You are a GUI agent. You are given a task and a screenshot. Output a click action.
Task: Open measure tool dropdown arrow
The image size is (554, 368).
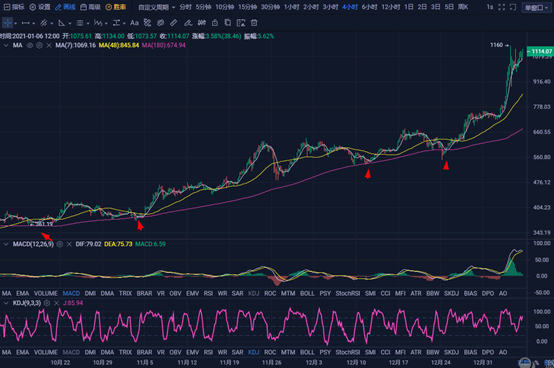click(x=124, y=24)
